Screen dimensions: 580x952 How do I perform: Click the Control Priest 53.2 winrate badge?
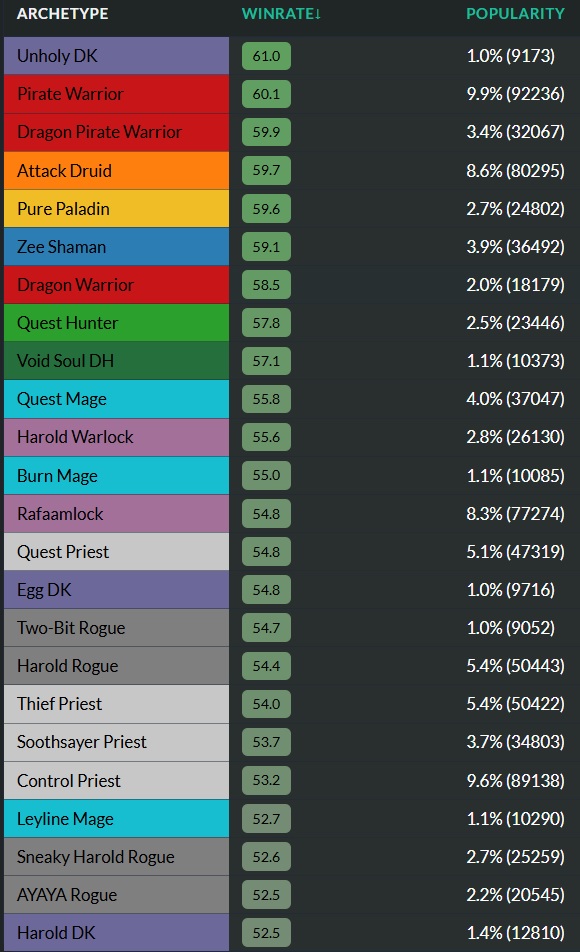point(266,780)
